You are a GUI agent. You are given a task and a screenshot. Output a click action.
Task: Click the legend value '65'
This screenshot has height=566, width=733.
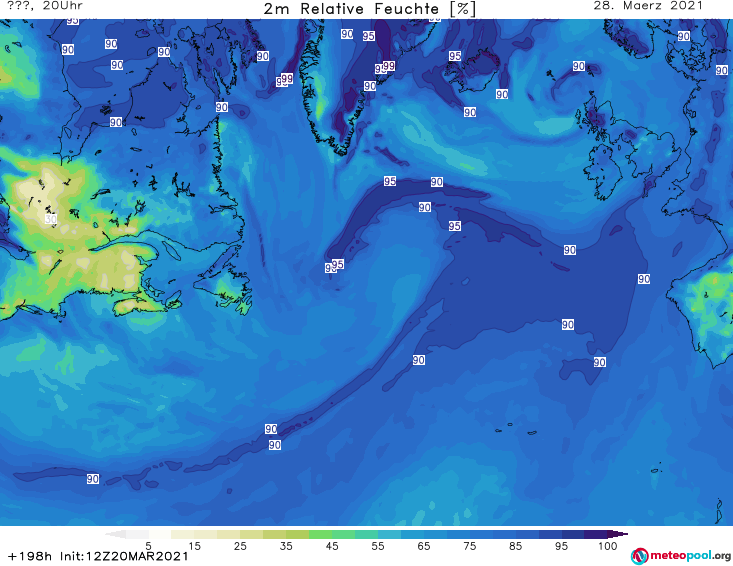tap(424, 546)
